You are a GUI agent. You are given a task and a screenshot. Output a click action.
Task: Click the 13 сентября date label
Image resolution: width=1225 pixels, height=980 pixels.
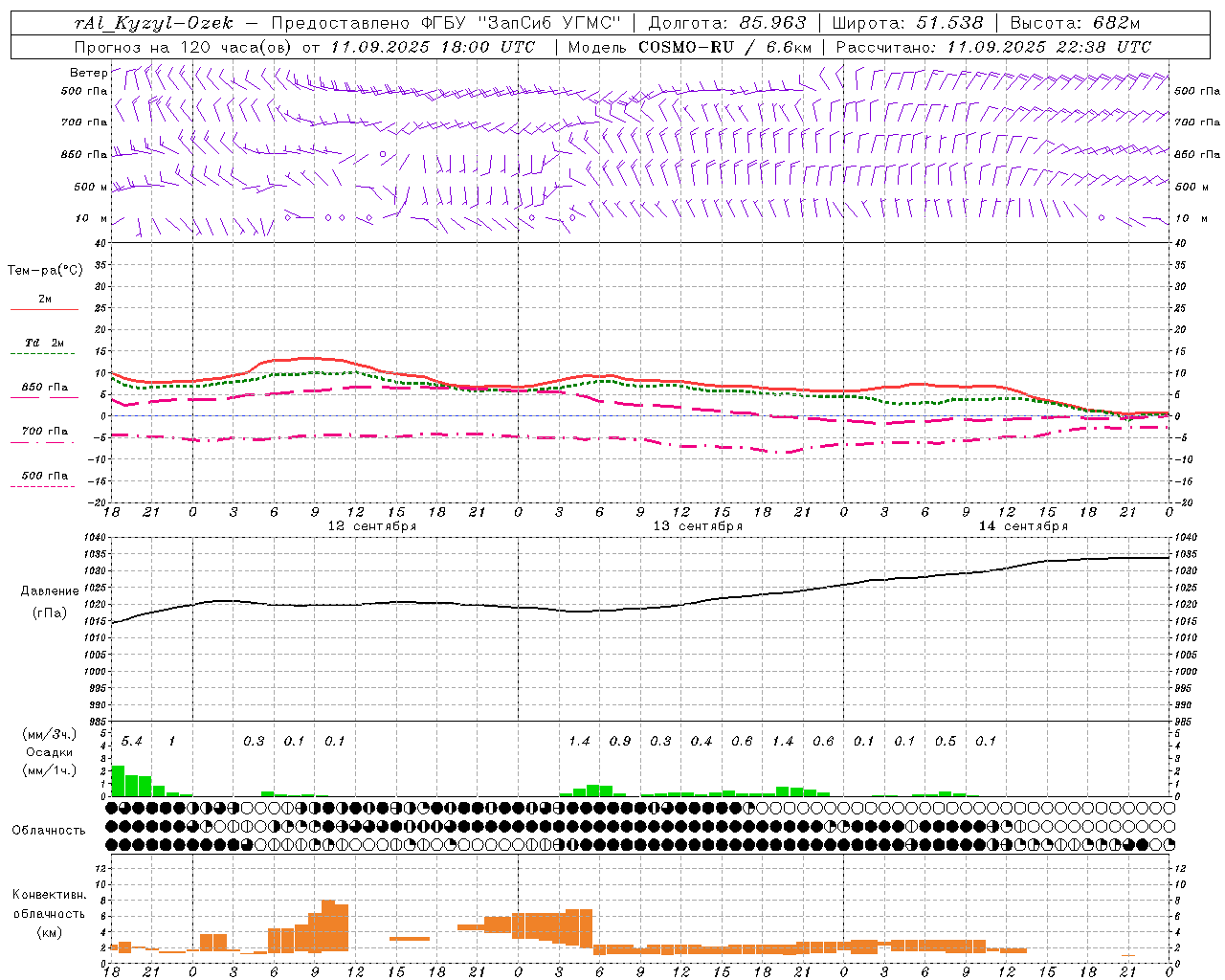click(x=698, y=526)
